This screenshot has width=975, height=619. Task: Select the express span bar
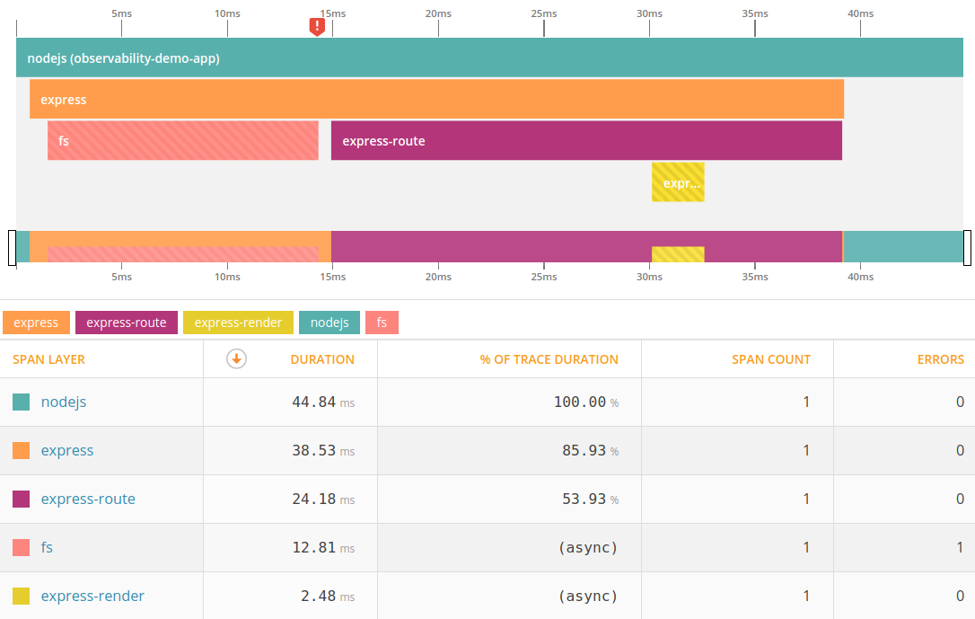[436, 100]
